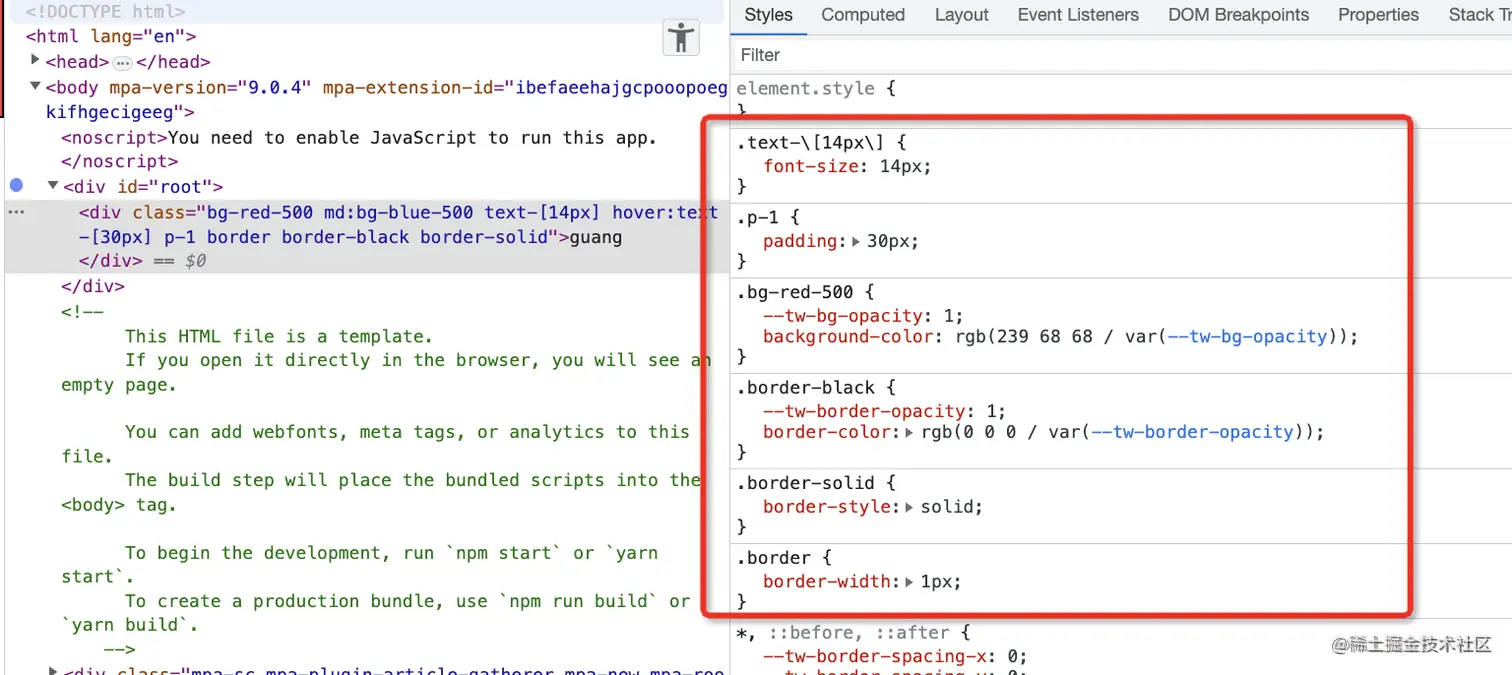Click the background-color property name
Viewport: 1512px width, 675px height.
tap(846, 337)
